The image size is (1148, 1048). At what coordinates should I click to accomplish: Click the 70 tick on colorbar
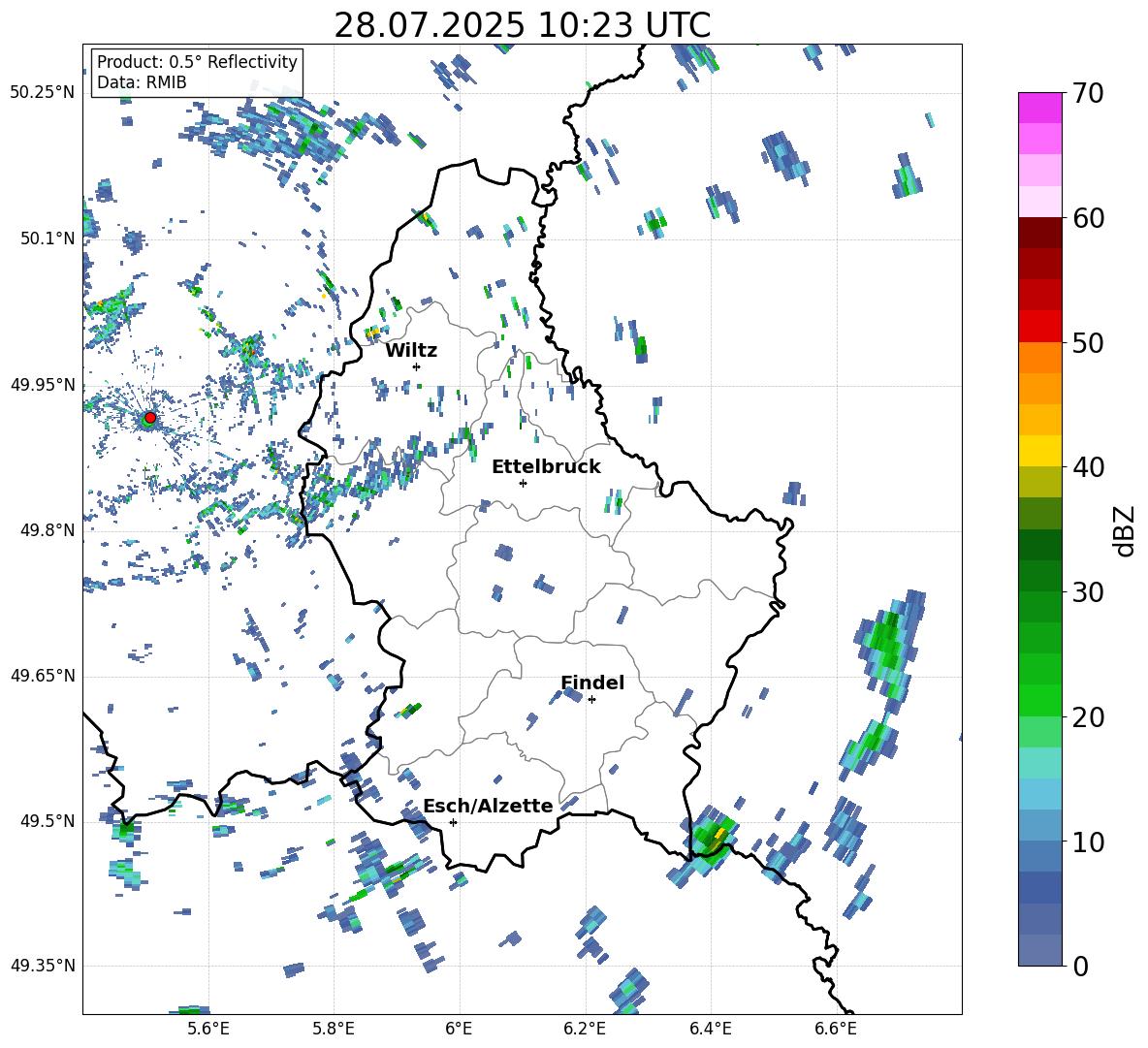(x=1088, y=93)
